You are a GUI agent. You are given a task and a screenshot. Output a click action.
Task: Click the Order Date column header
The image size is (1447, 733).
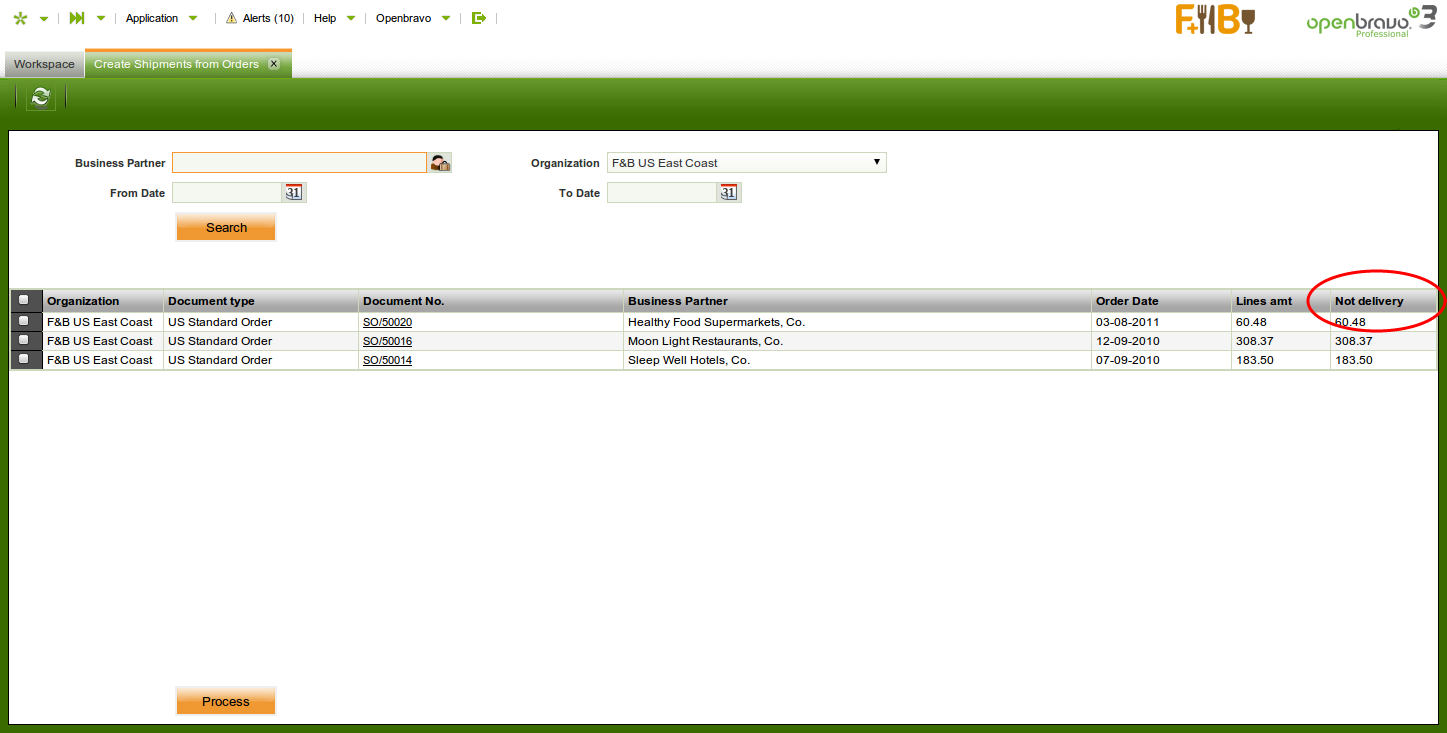1161,301
